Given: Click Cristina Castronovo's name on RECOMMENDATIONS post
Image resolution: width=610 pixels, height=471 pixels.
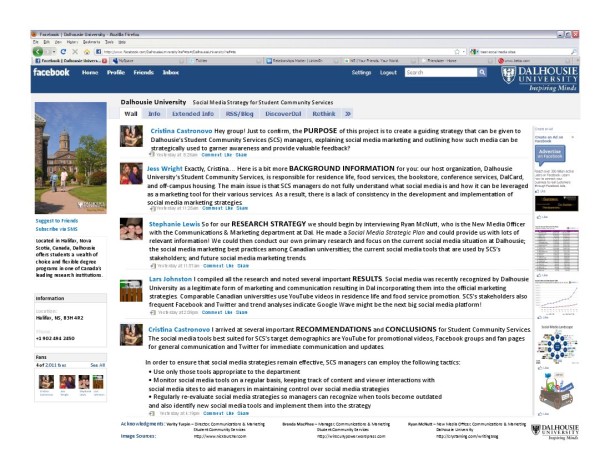Looking at the screenshot, I should point(179,329).
